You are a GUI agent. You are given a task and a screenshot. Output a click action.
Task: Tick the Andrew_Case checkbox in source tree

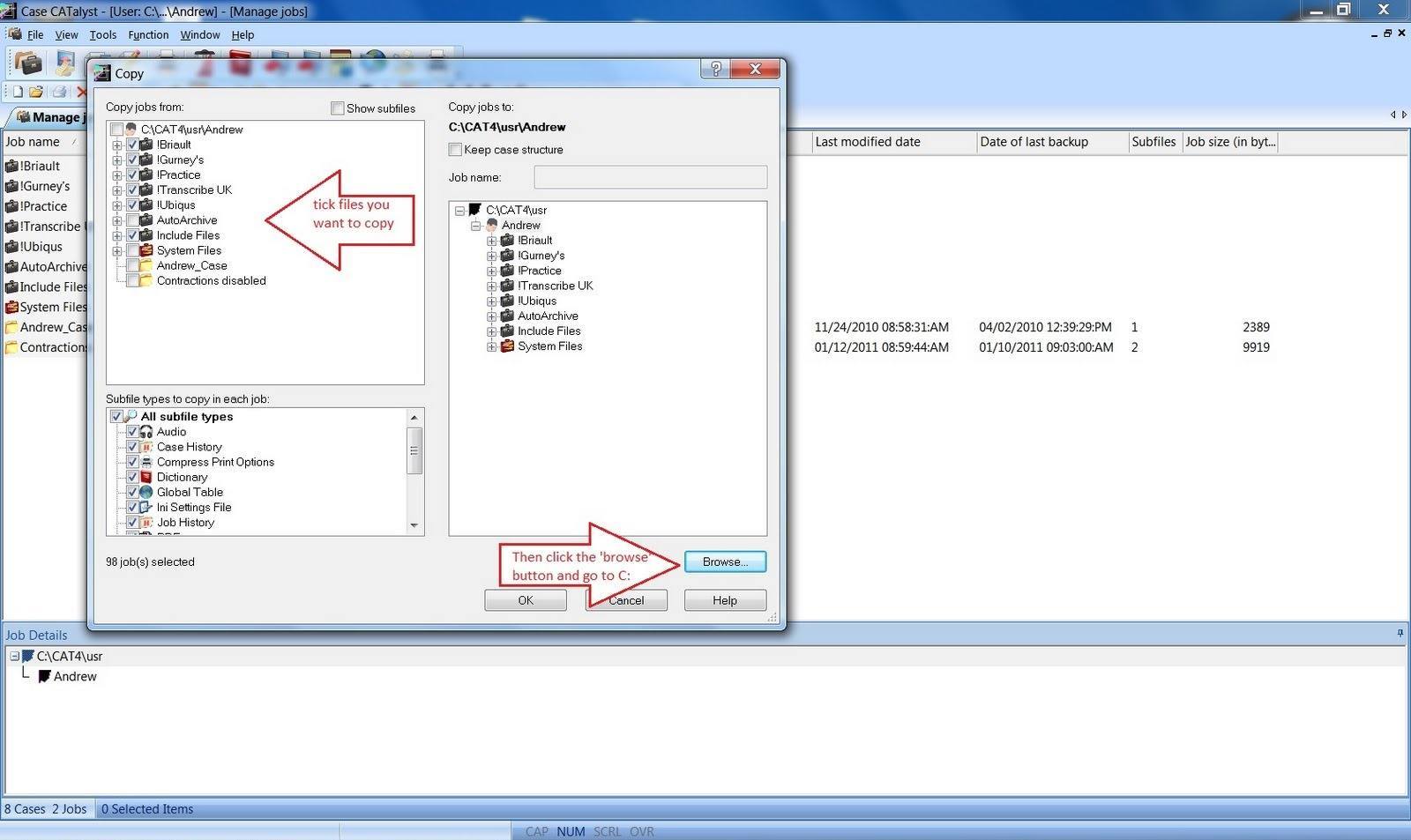point(132,265)
